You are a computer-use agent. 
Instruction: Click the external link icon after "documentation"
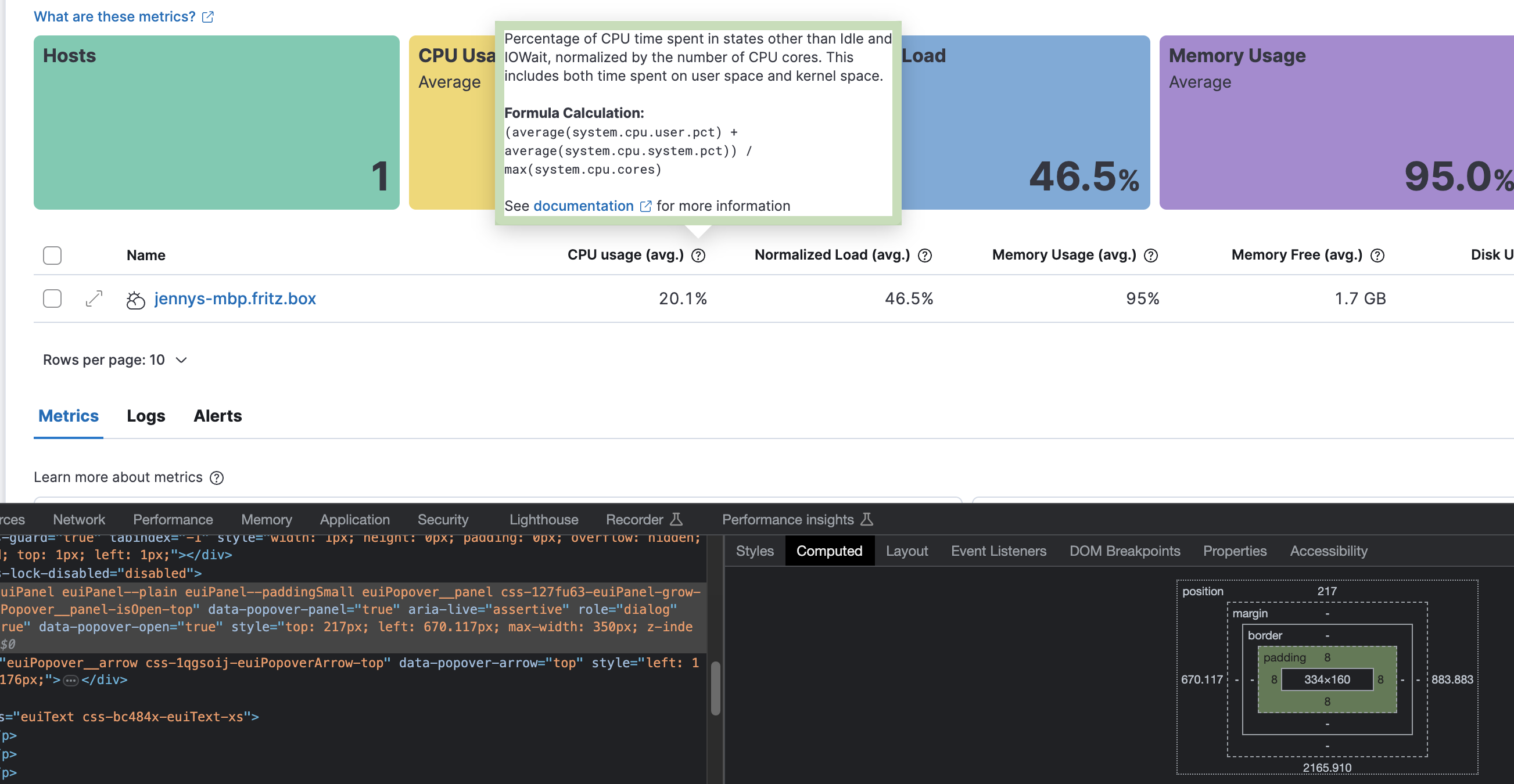pyautogui.click(x=645, y=206)
